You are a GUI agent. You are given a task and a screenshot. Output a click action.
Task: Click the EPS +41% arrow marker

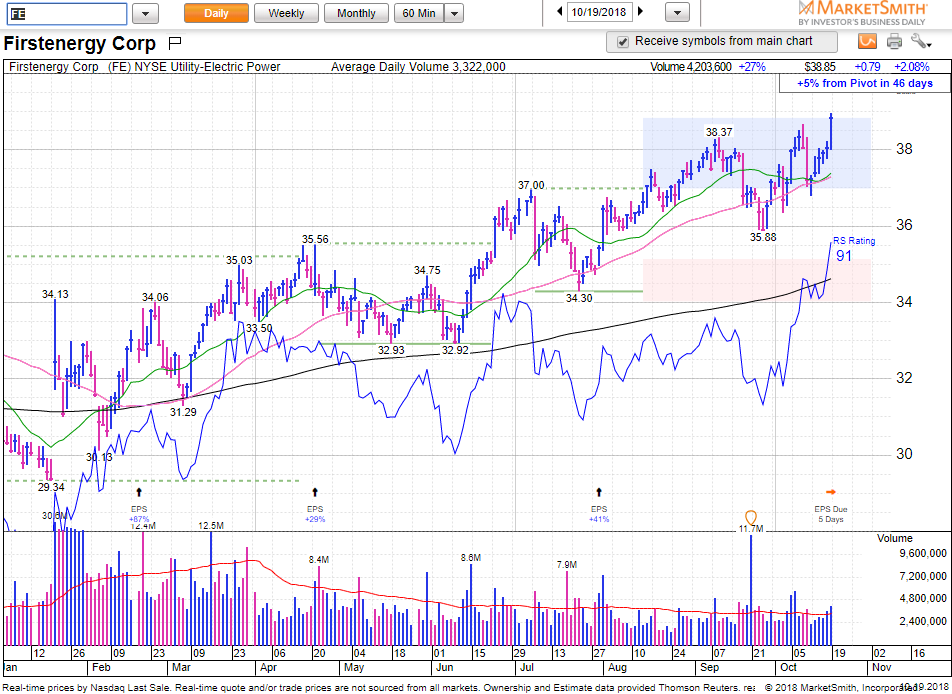click(x=599, y=492)
